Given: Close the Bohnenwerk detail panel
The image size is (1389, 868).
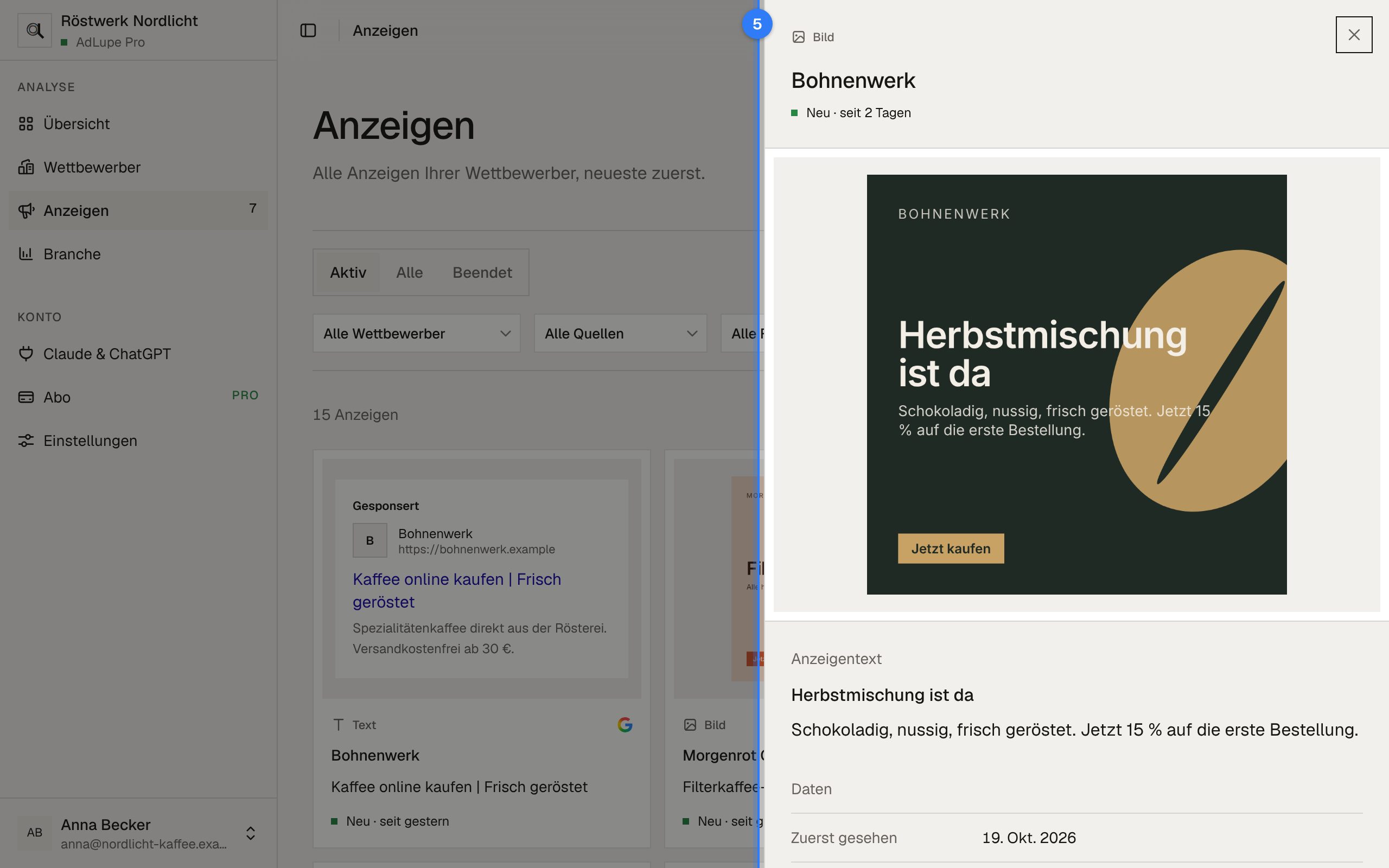Looking at the screenshot, I should click(1354, 35).
